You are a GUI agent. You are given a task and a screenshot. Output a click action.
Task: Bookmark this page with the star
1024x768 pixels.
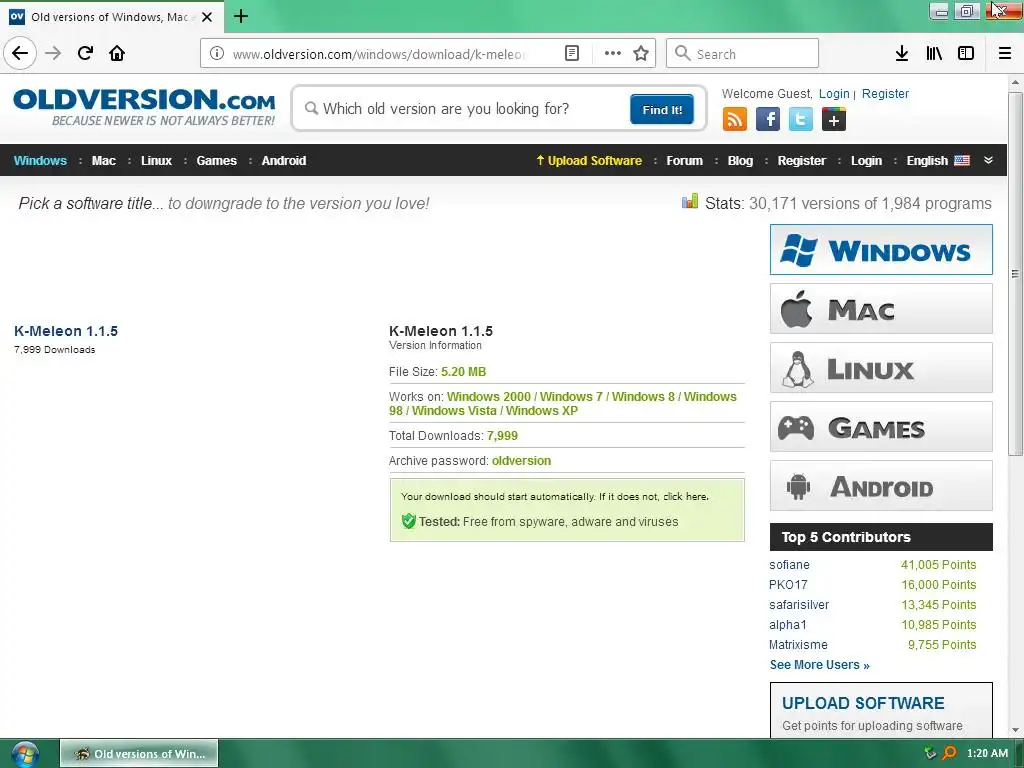point(641,54)
